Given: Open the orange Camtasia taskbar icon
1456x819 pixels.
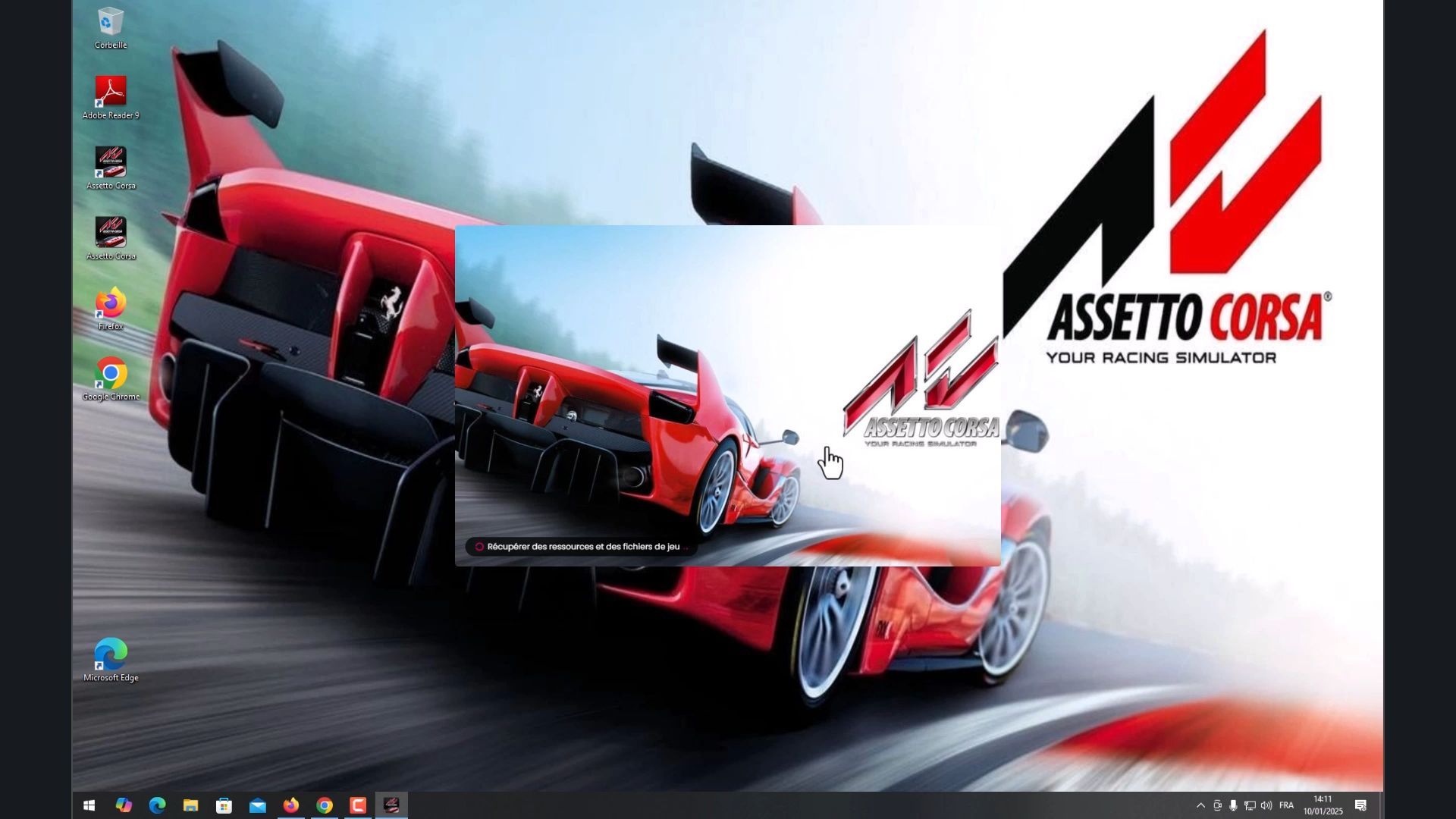Looking at the screenshot, I should [358, 805].
